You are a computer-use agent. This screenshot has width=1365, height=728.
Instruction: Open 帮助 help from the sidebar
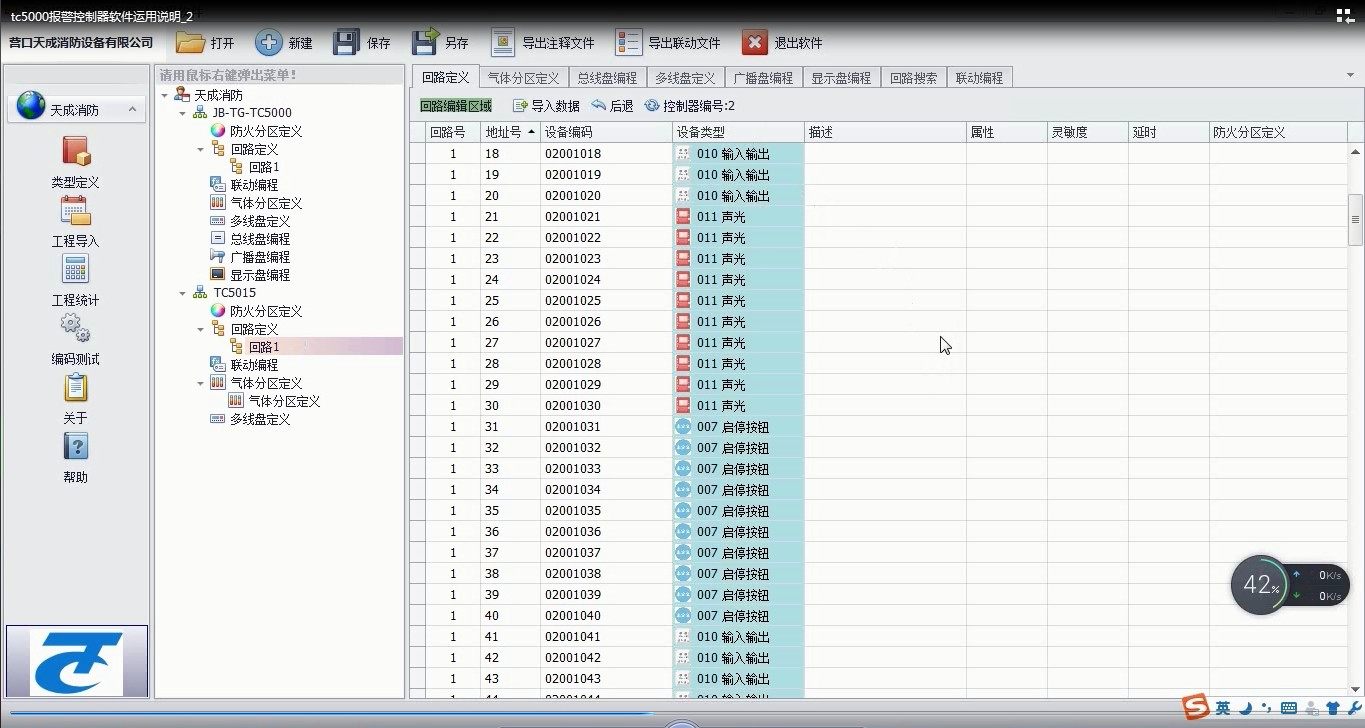(76, 458)
